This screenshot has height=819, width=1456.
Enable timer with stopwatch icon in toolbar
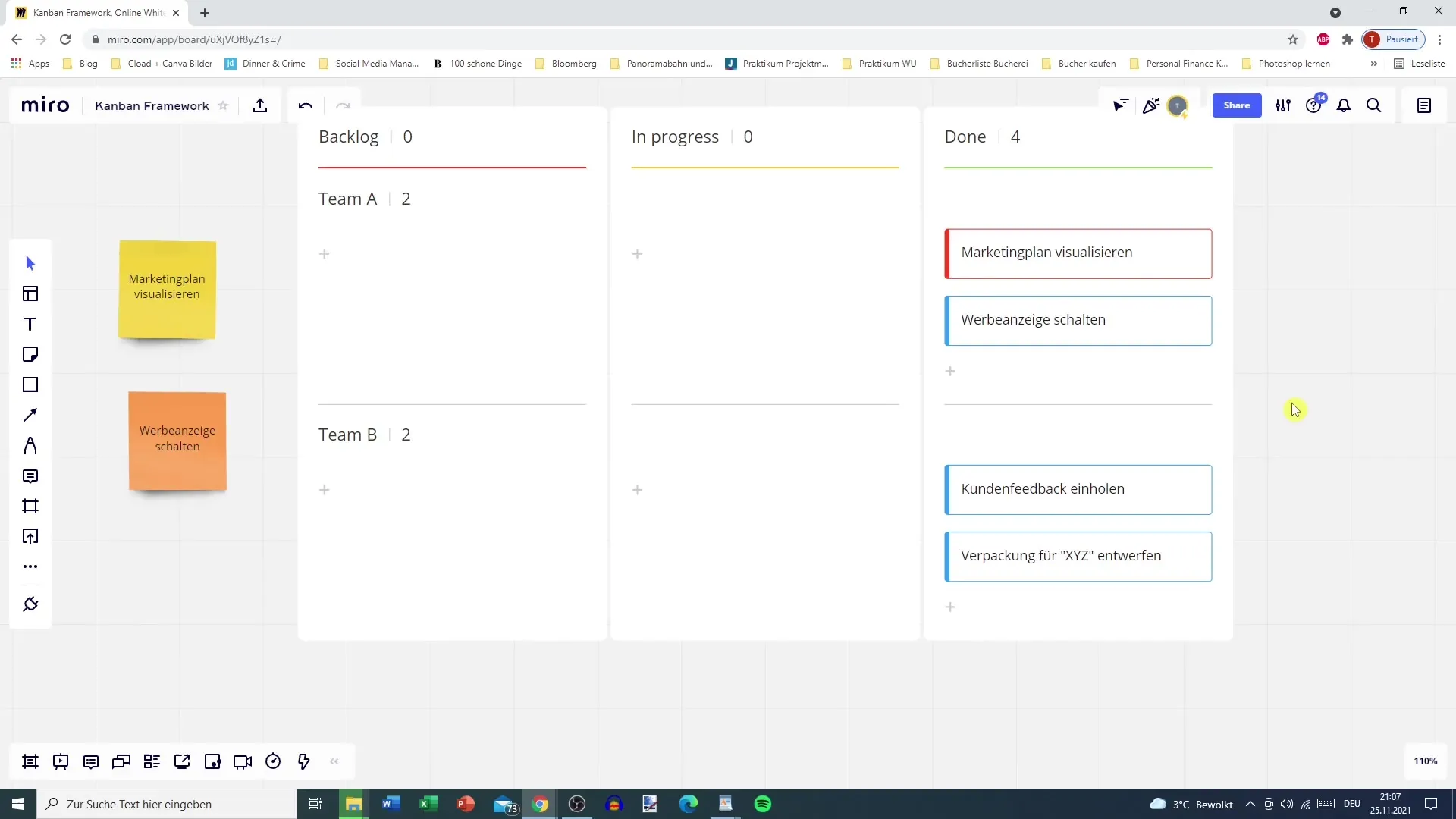273,762
